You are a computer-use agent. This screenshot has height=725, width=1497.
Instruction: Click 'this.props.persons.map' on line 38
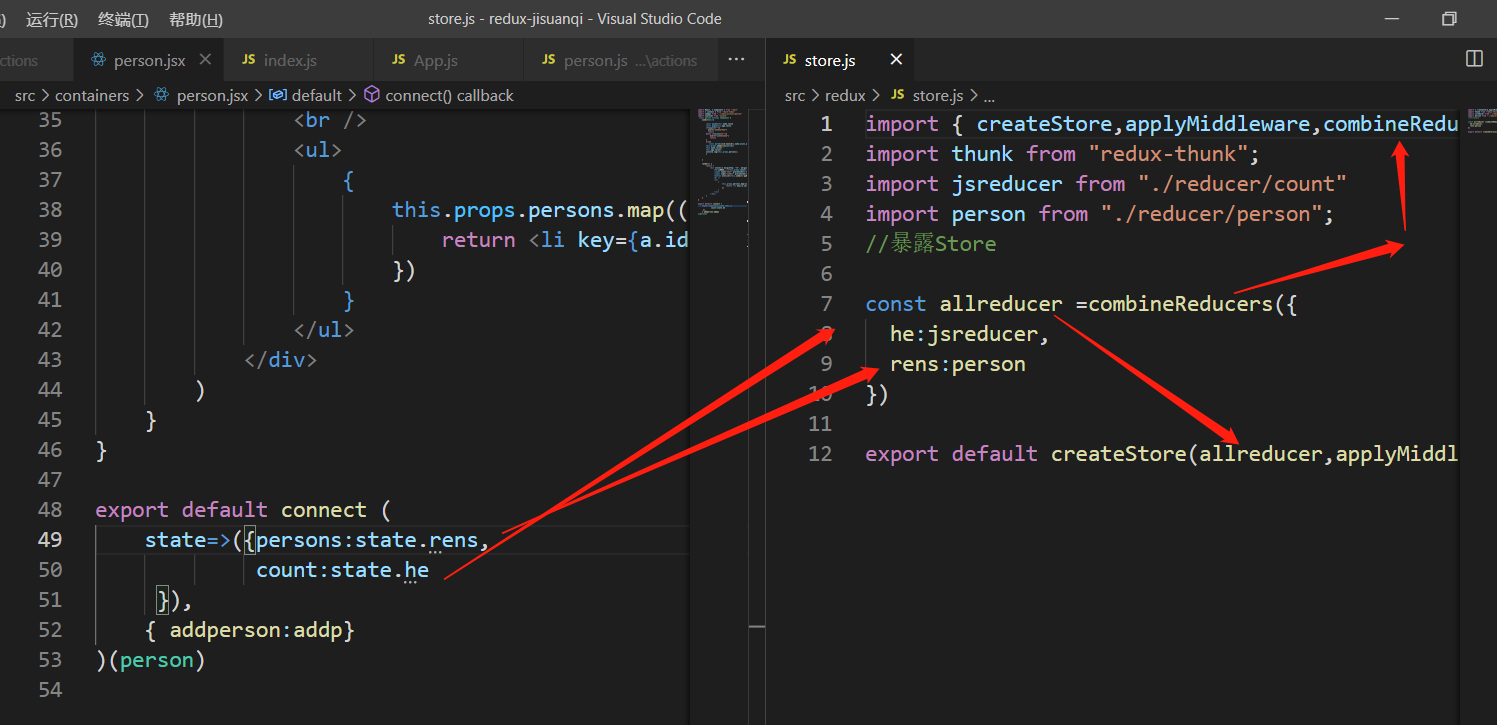pos(527,210)
